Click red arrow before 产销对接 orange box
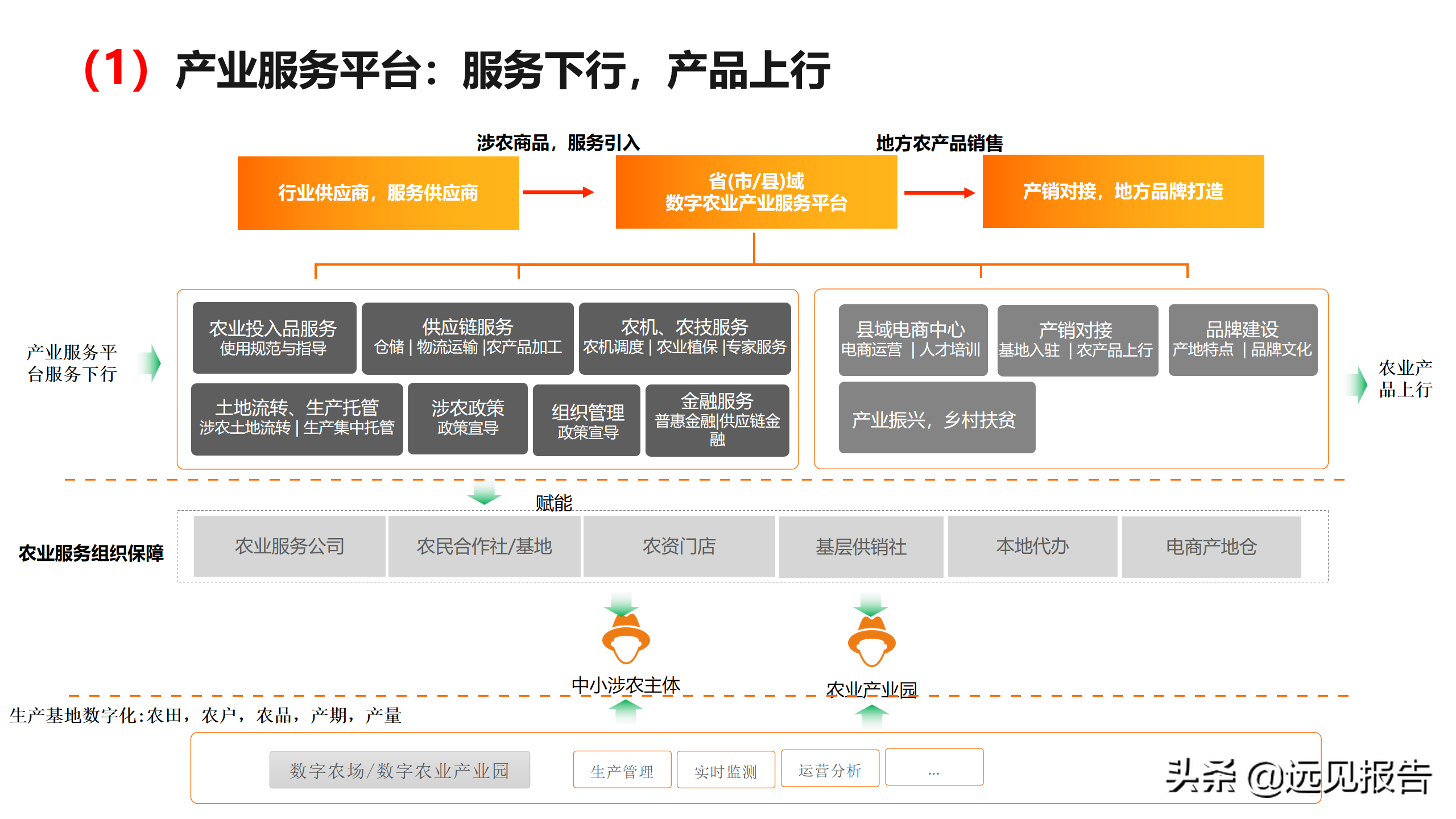 tap(939, 193)
